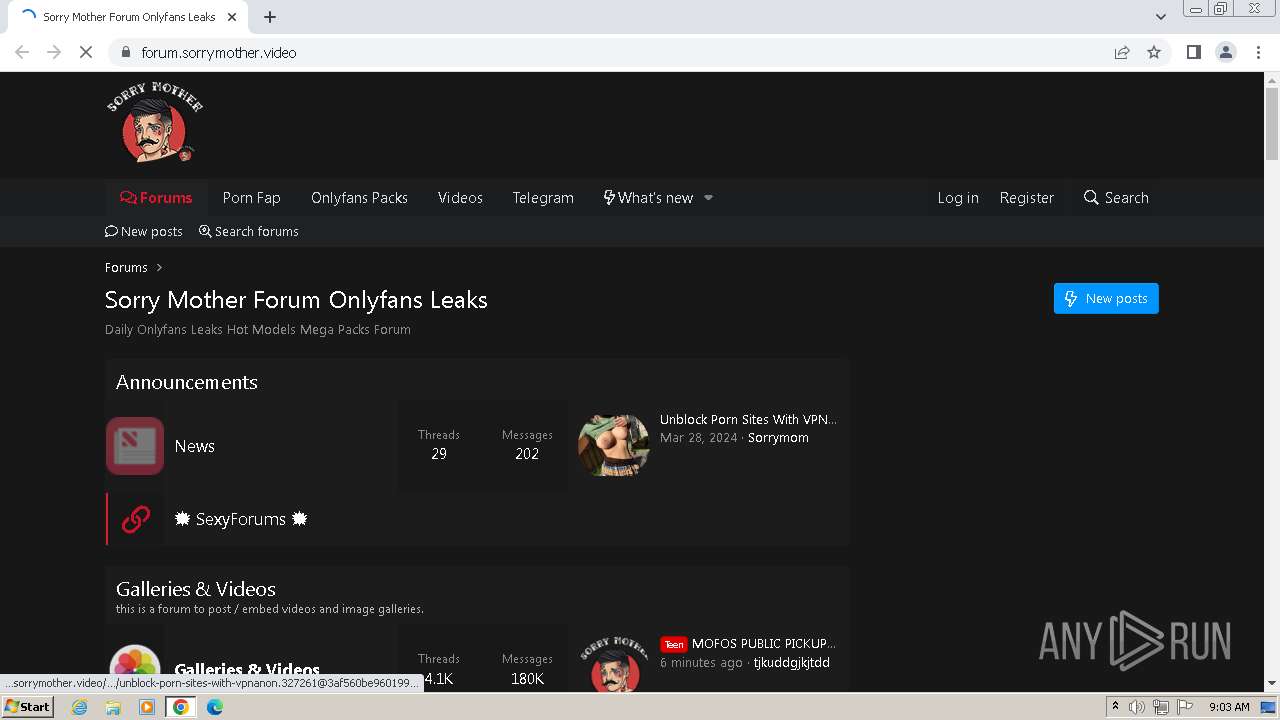Click the Galleries latest-post avatar thumbnail
This screenshot has width=1280, height=720.
(x=614, y=663)
